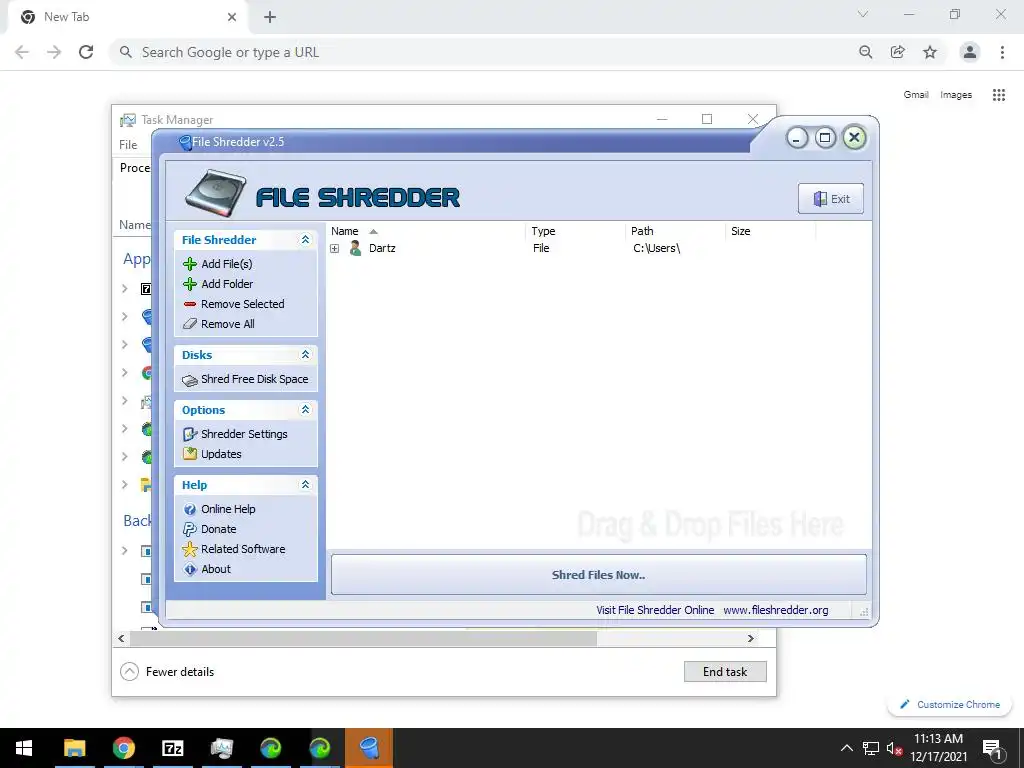Click the Task Manager scrollbar left arrow
The width and height of the screenshot is (1024, 768).
[x=121, y=638]
